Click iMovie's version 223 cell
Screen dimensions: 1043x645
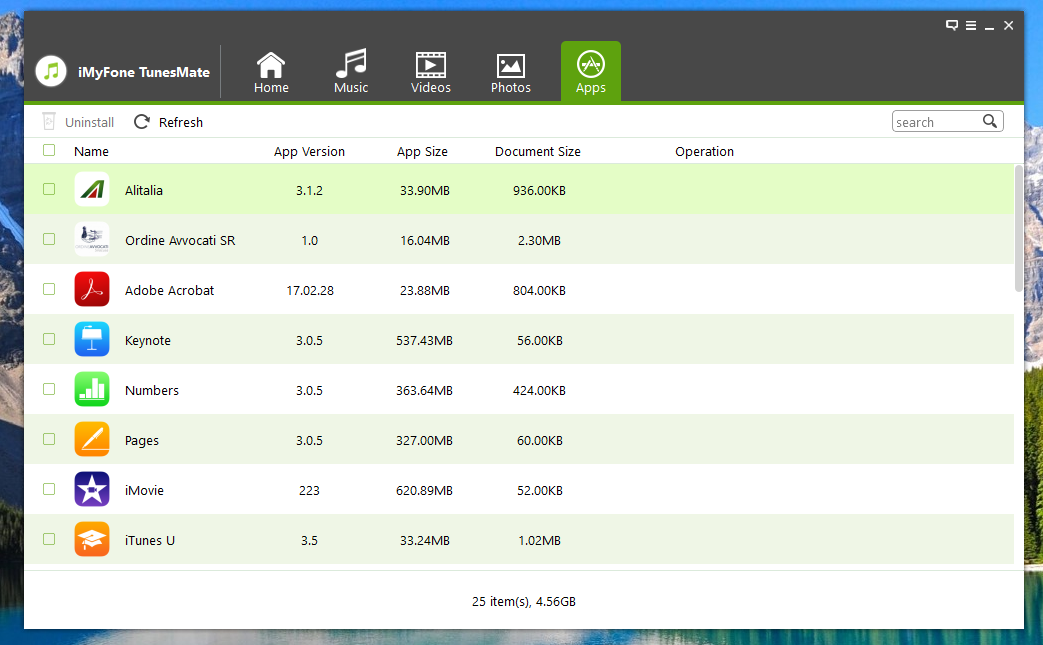pos(309,491)
